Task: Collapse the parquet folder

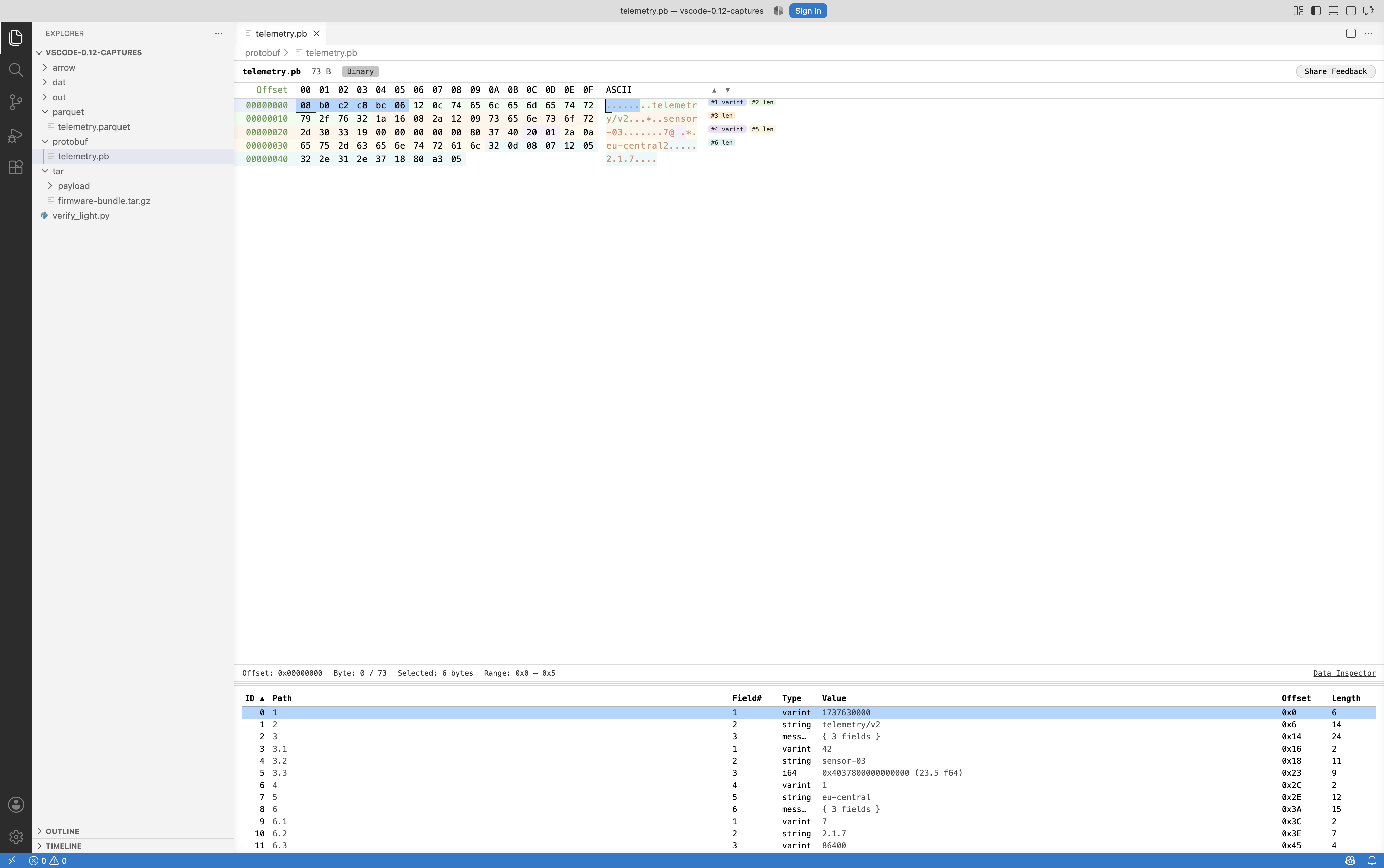Action: pyautogui.click(x=133, y=112)
